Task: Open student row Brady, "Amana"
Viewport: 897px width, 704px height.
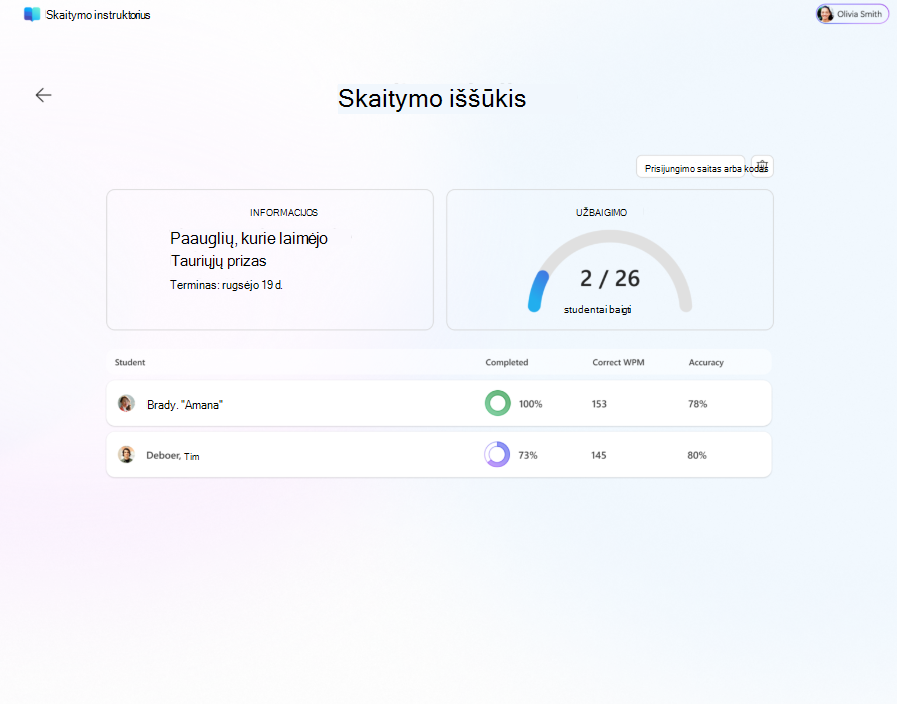Action: (x=439, y=403)
